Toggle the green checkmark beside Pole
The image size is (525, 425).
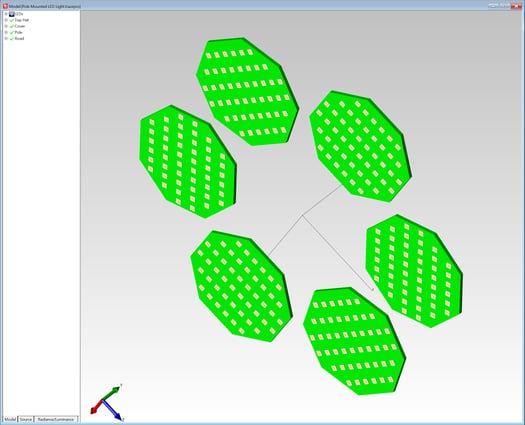point(12,32)
